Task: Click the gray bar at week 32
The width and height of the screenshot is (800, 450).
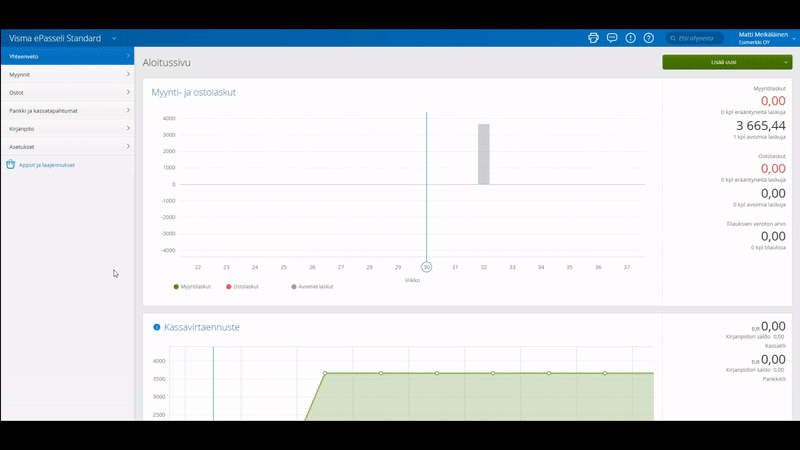Action: click(x=484, y=154)
